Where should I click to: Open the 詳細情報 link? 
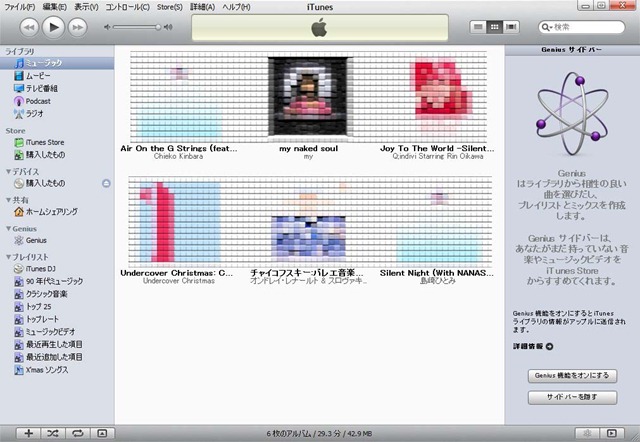click(x=533, y=346)
